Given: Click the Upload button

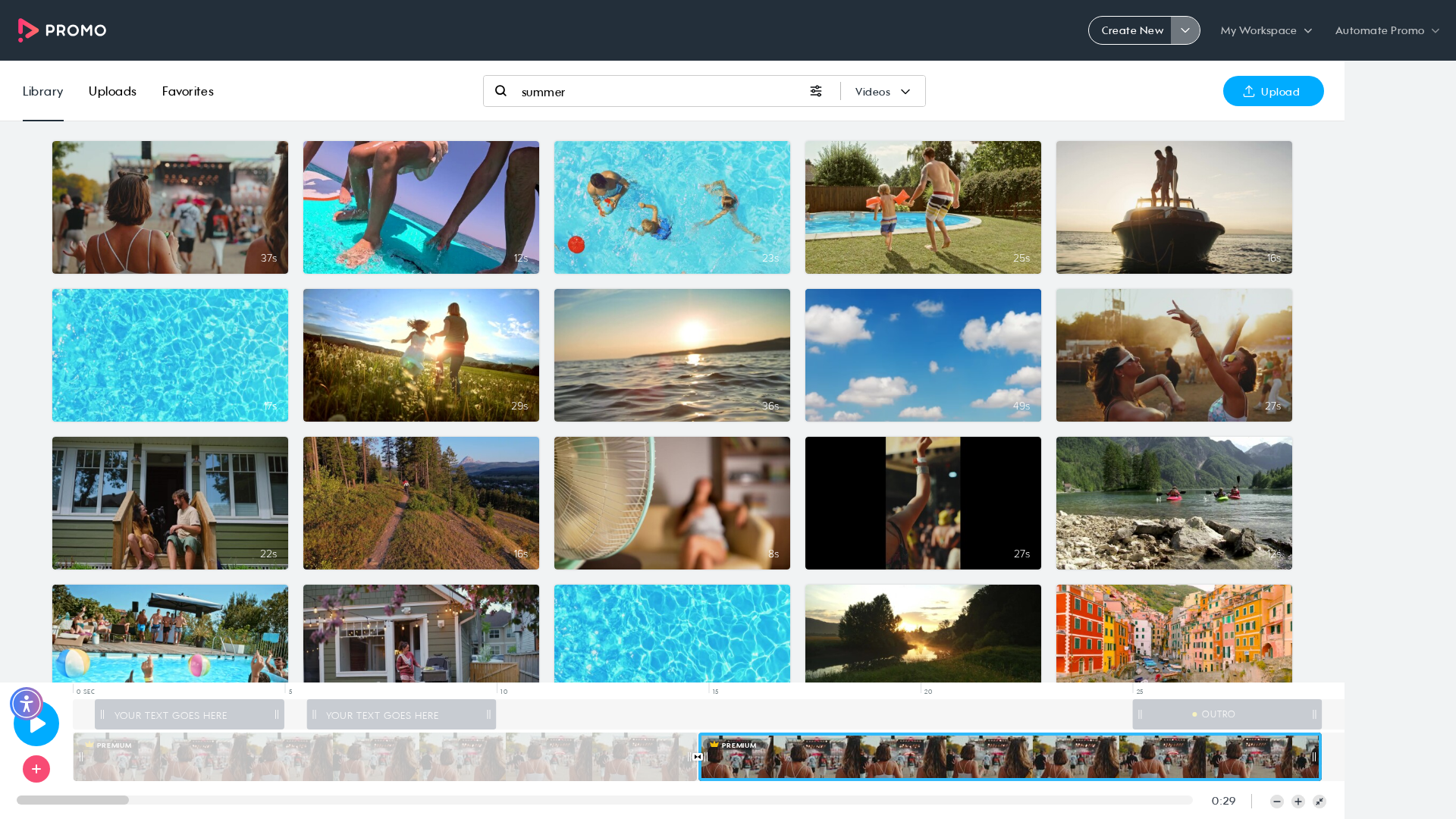Looking at the screenshot, I should tap(1273, 91).
